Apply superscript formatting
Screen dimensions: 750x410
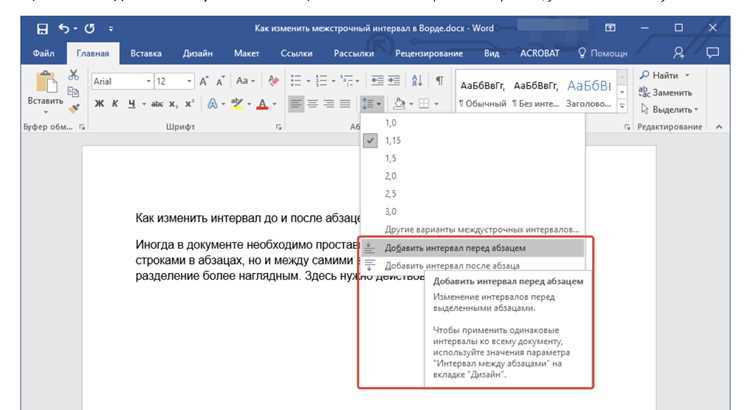click(x=189, y=104)
